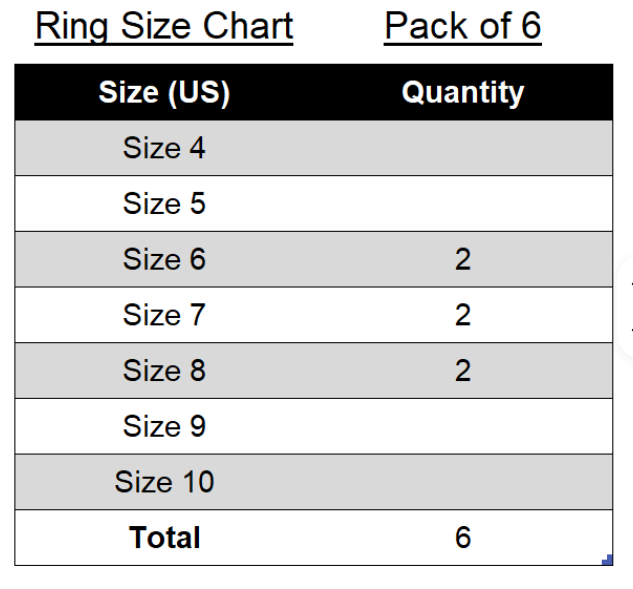Click the quantity 2 in Size 6 row
This screenshot has height=589, width=633.
pyautogui.click(x=463, y=259)
